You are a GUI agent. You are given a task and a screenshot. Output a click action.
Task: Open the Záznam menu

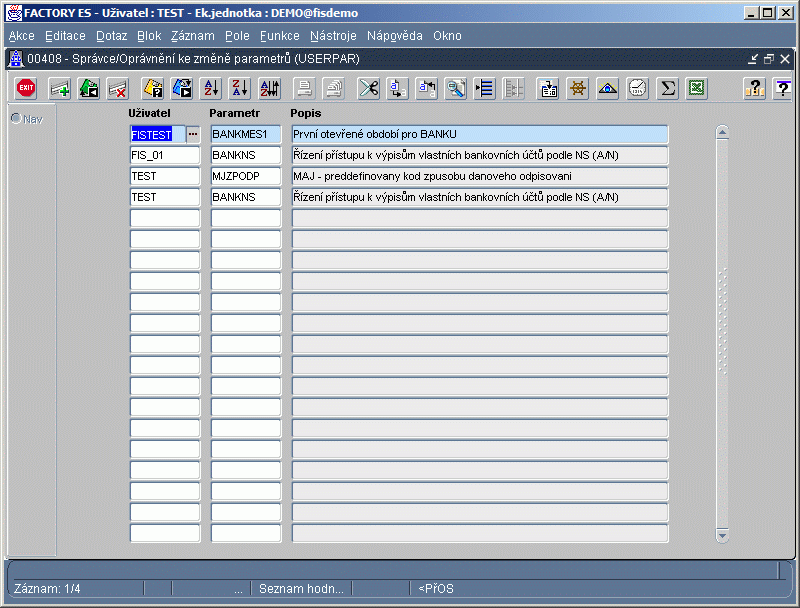coord(193,36)
